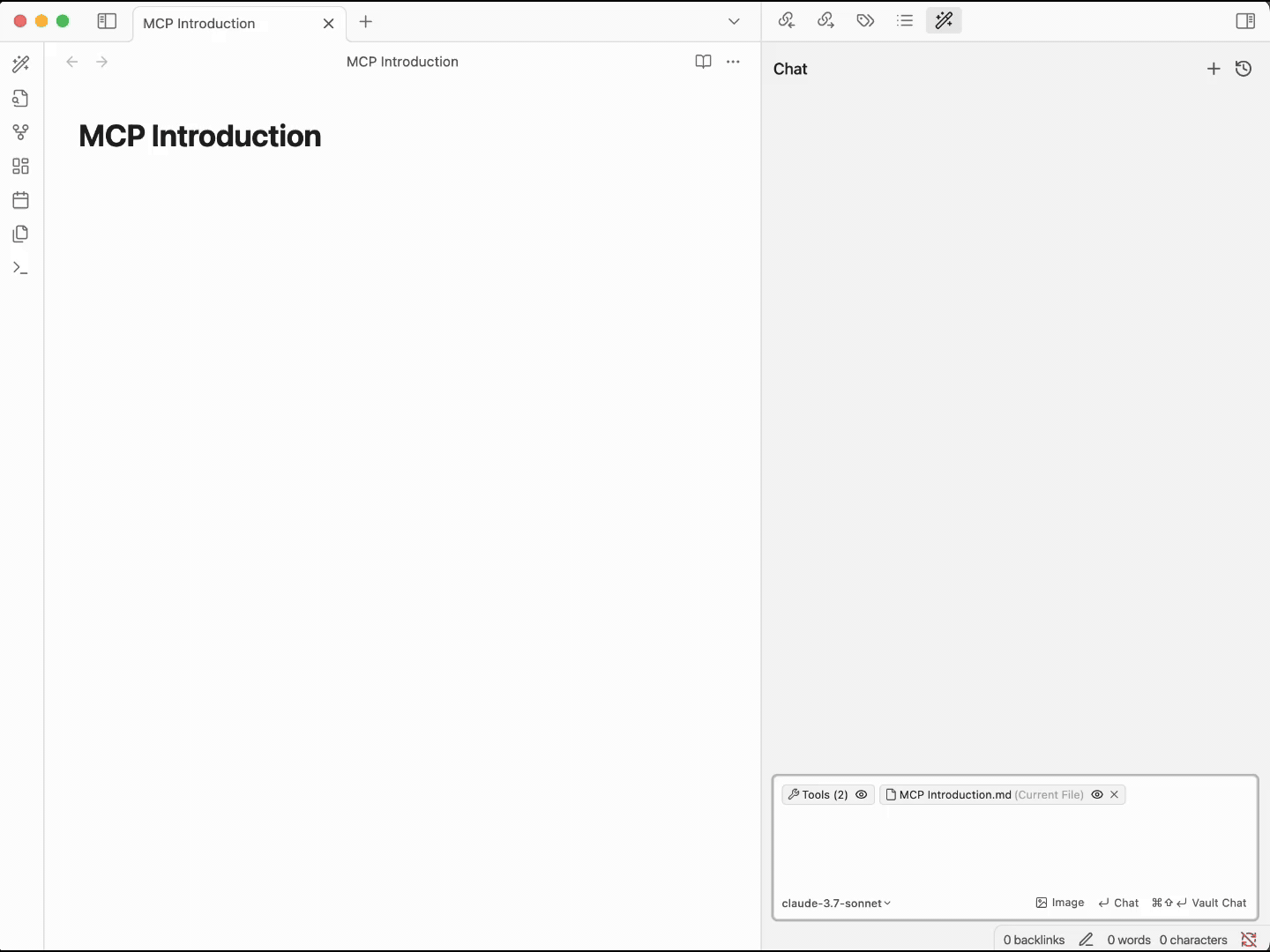
Task: Click the 0 backlinks status bar entry
Action: click(1034, 940)
